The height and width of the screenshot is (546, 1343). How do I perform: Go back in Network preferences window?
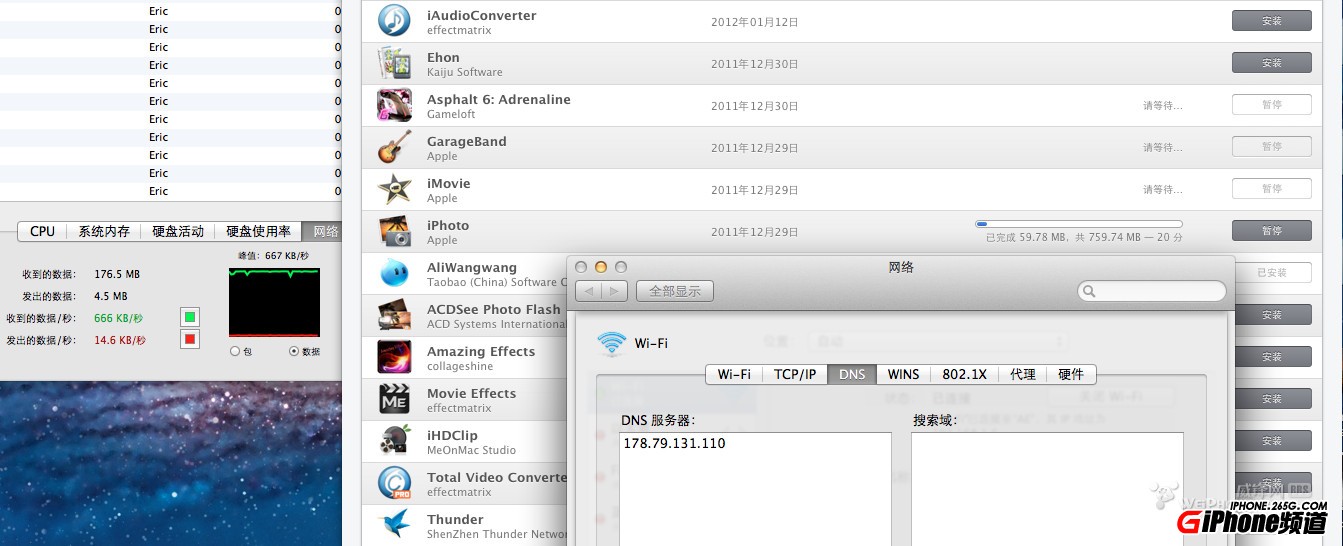click(x=589, y=291)
